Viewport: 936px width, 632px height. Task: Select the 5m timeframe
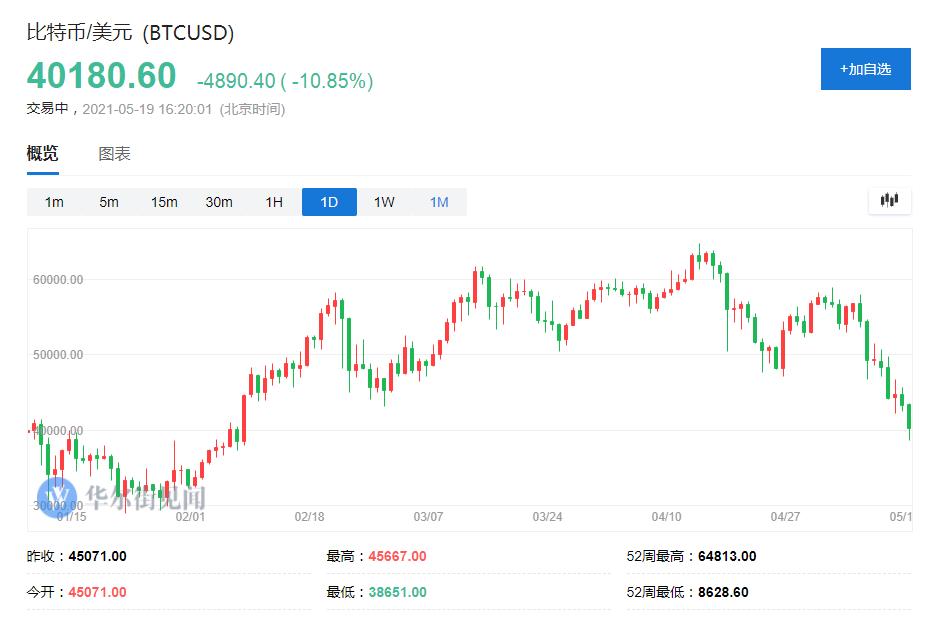click(109, 202)
